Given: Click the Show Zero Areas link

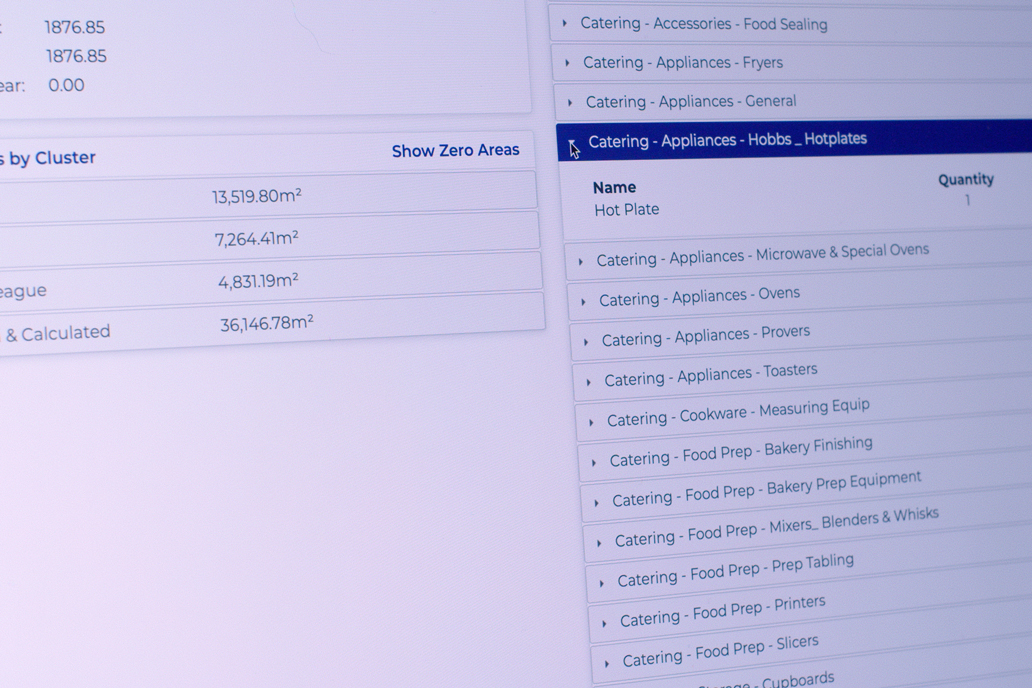Looking at the screenshot, I should [x=455, y=151].
